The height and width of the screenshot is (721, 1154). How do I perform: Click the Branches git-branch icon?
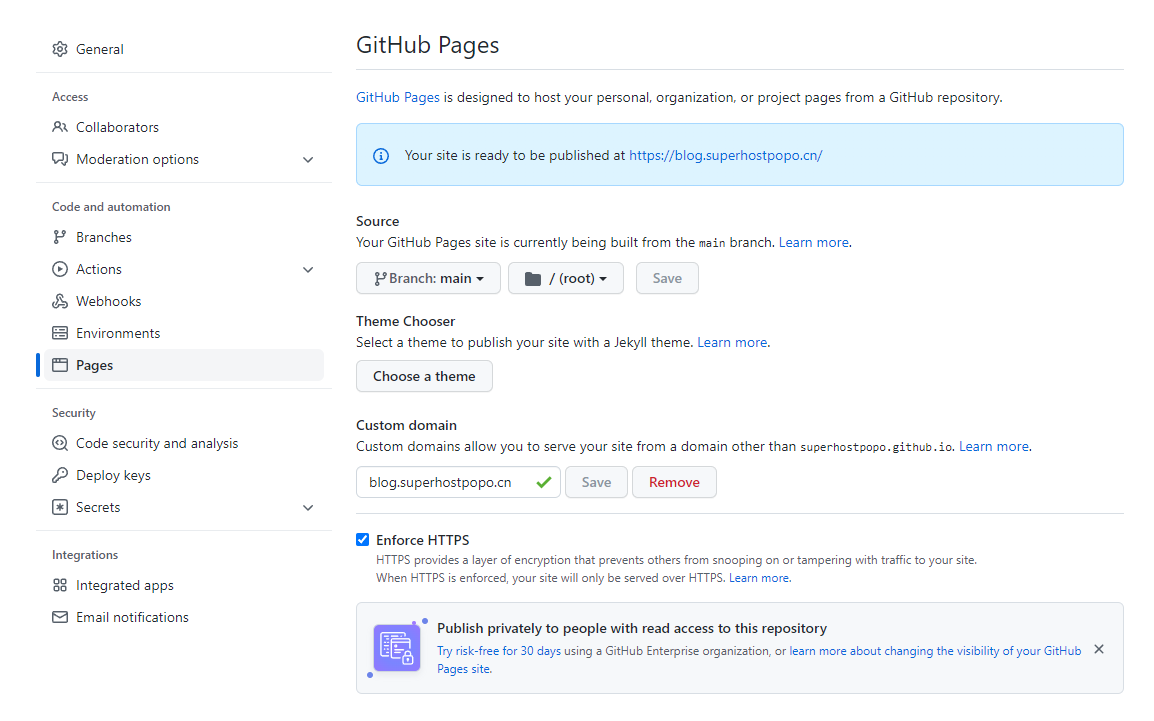(x=60, y=237)
